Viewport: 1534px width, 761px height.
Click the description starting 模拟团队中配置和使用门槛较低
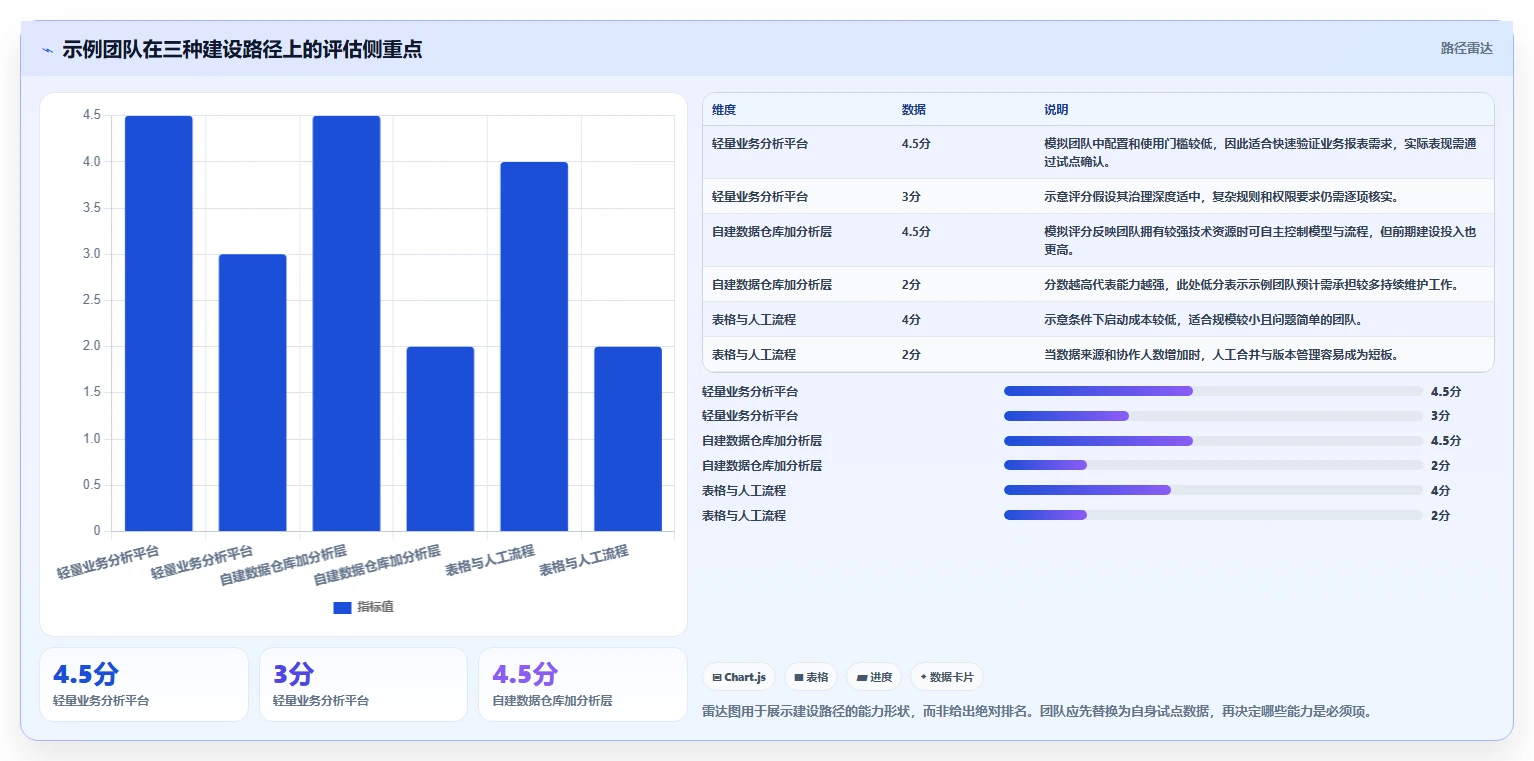[x=1260, y=152]
